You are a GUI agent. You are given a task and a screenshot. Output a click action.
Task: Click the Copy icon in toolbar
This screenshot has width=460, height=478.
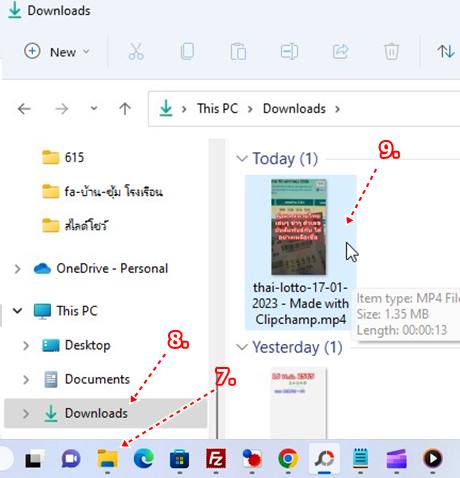(x=187, y=52)
